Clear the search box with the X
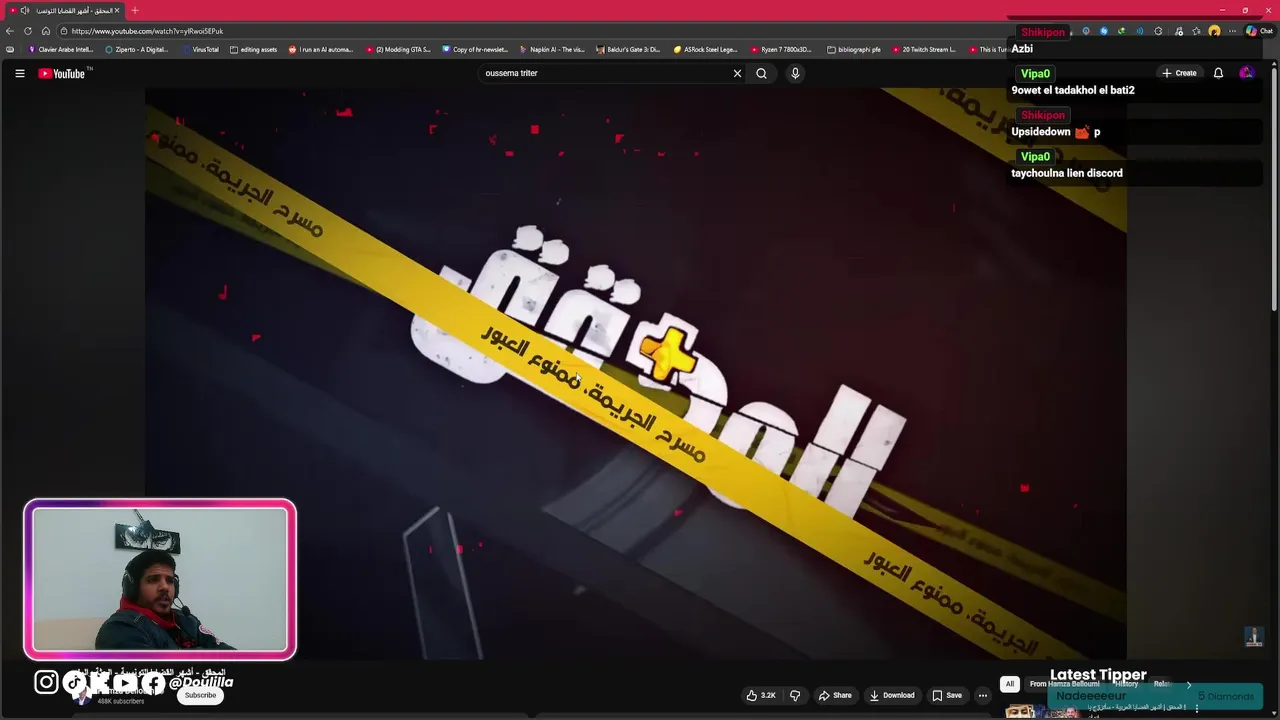 pyautogui.click(x=737, y=73)
